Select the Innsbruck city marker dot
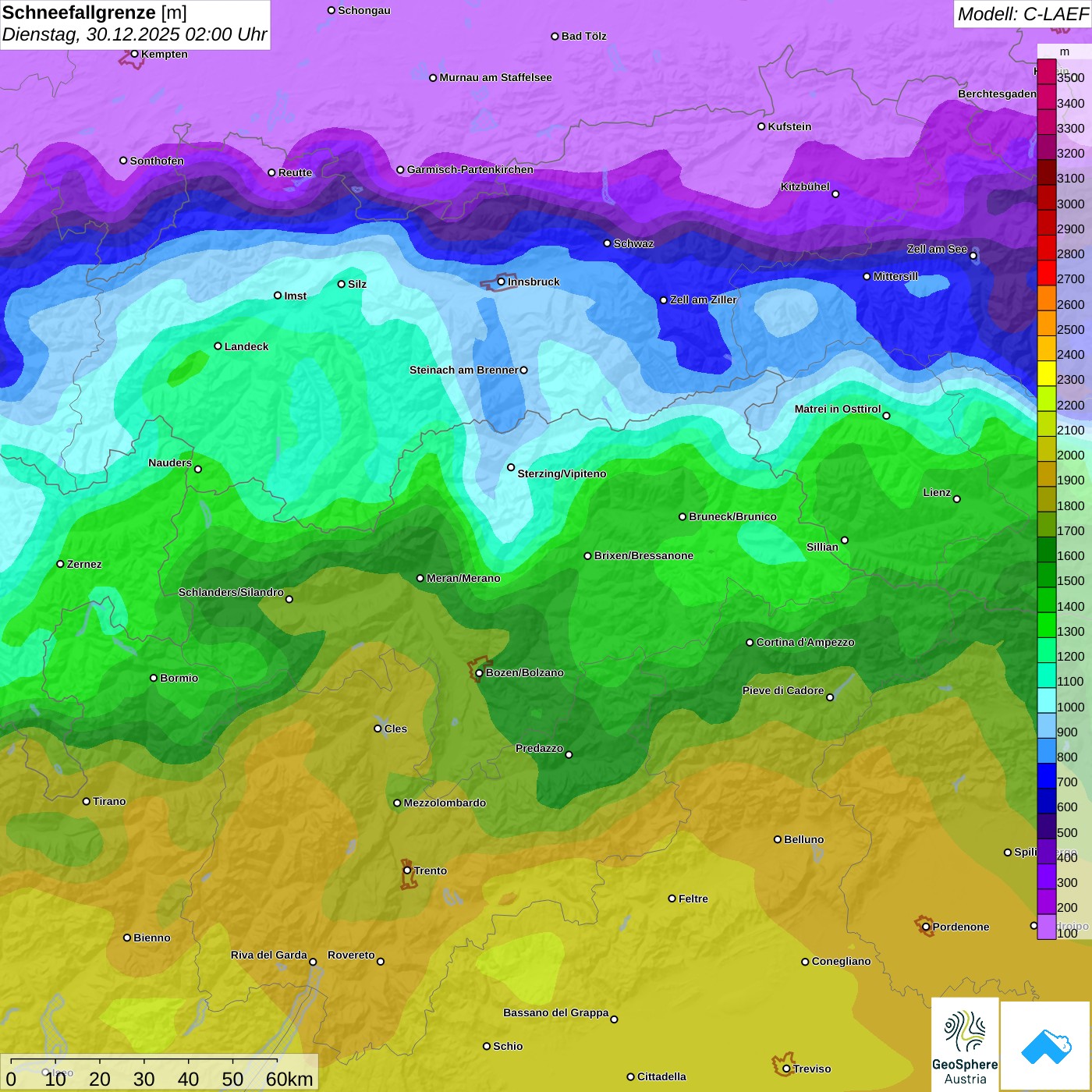The width and height of the screenshot is (1092, 1092). 502,282
